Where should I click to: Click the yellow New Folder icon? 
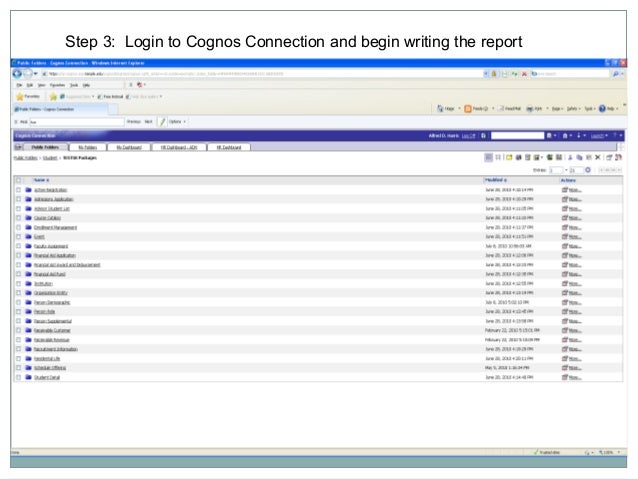click(509, 157)
